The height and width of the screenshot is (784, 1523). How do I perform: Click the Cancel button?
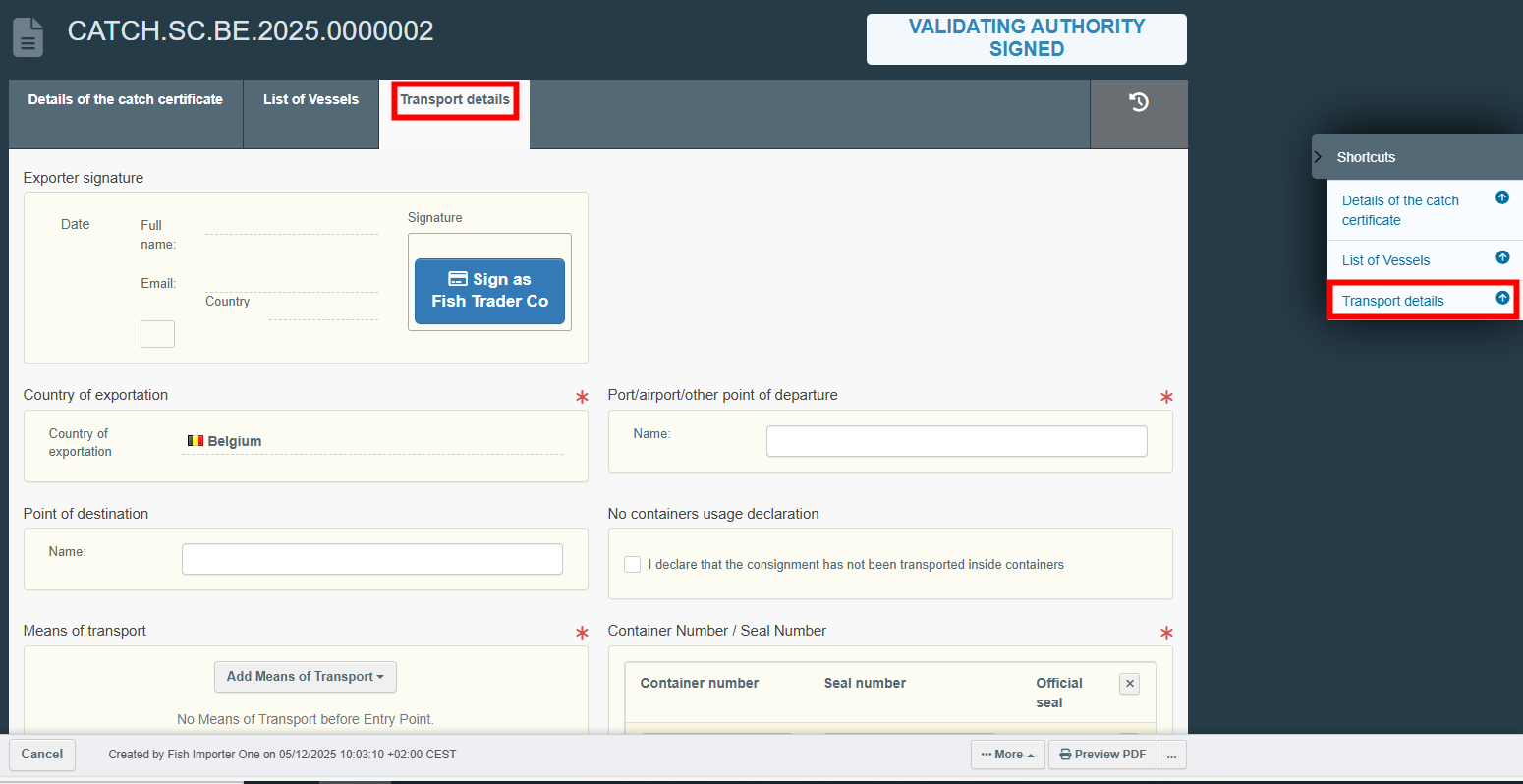pyautogui.click(x=42, y=755)
